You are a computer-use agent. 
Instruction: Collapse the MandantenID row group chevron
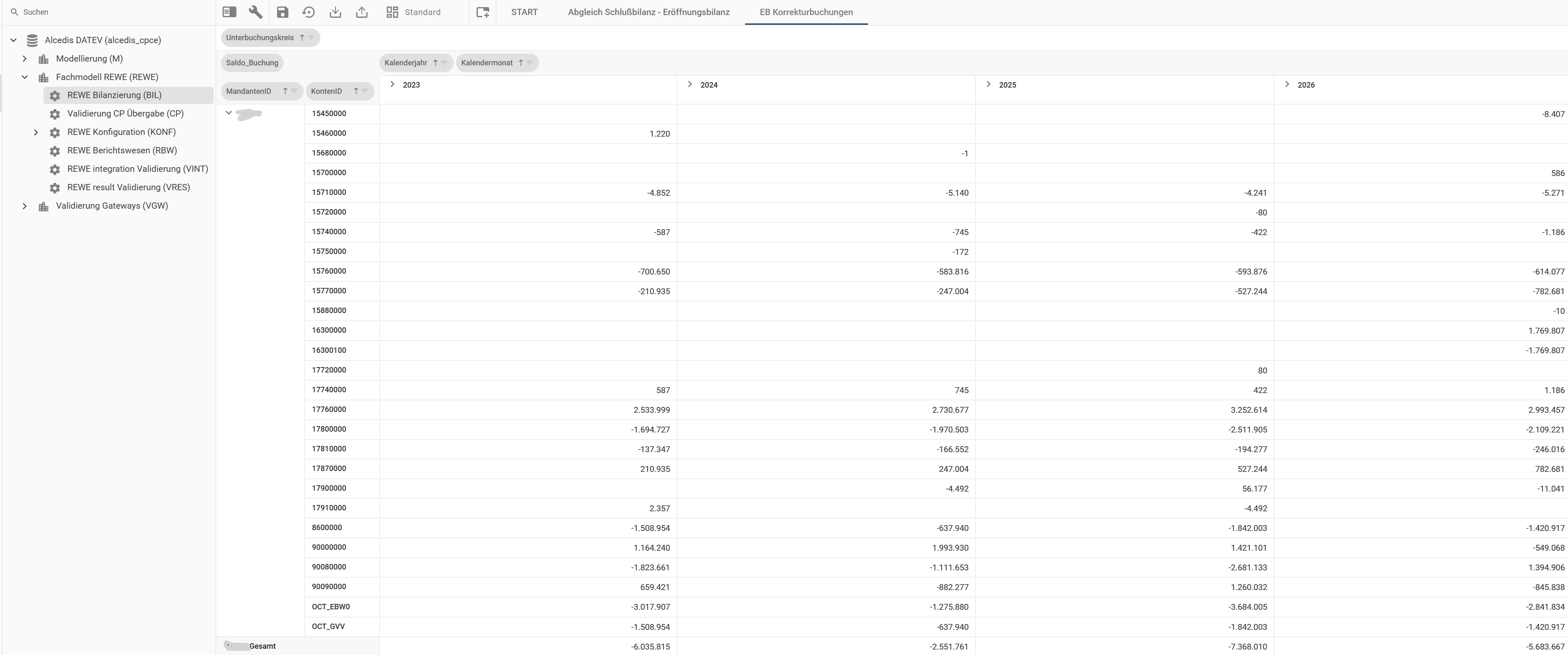(x=229, y=113)
